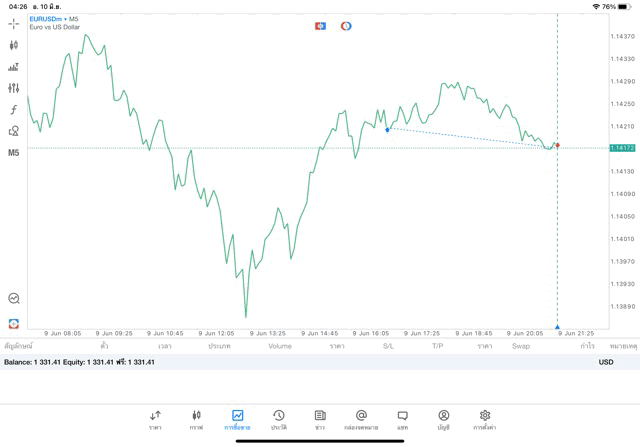
Task: Open the ข่าว (News) tab
Action: (x=320, y=419)
